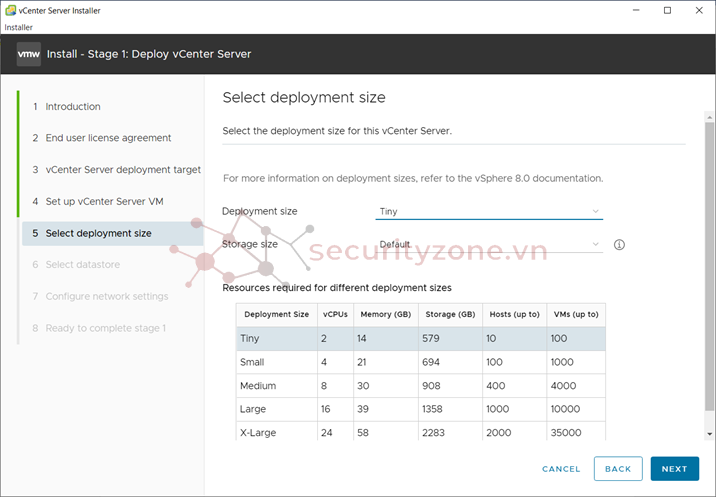Click hosts value 400 for Medium
716x497 pixels.
[x=495, y=386]
